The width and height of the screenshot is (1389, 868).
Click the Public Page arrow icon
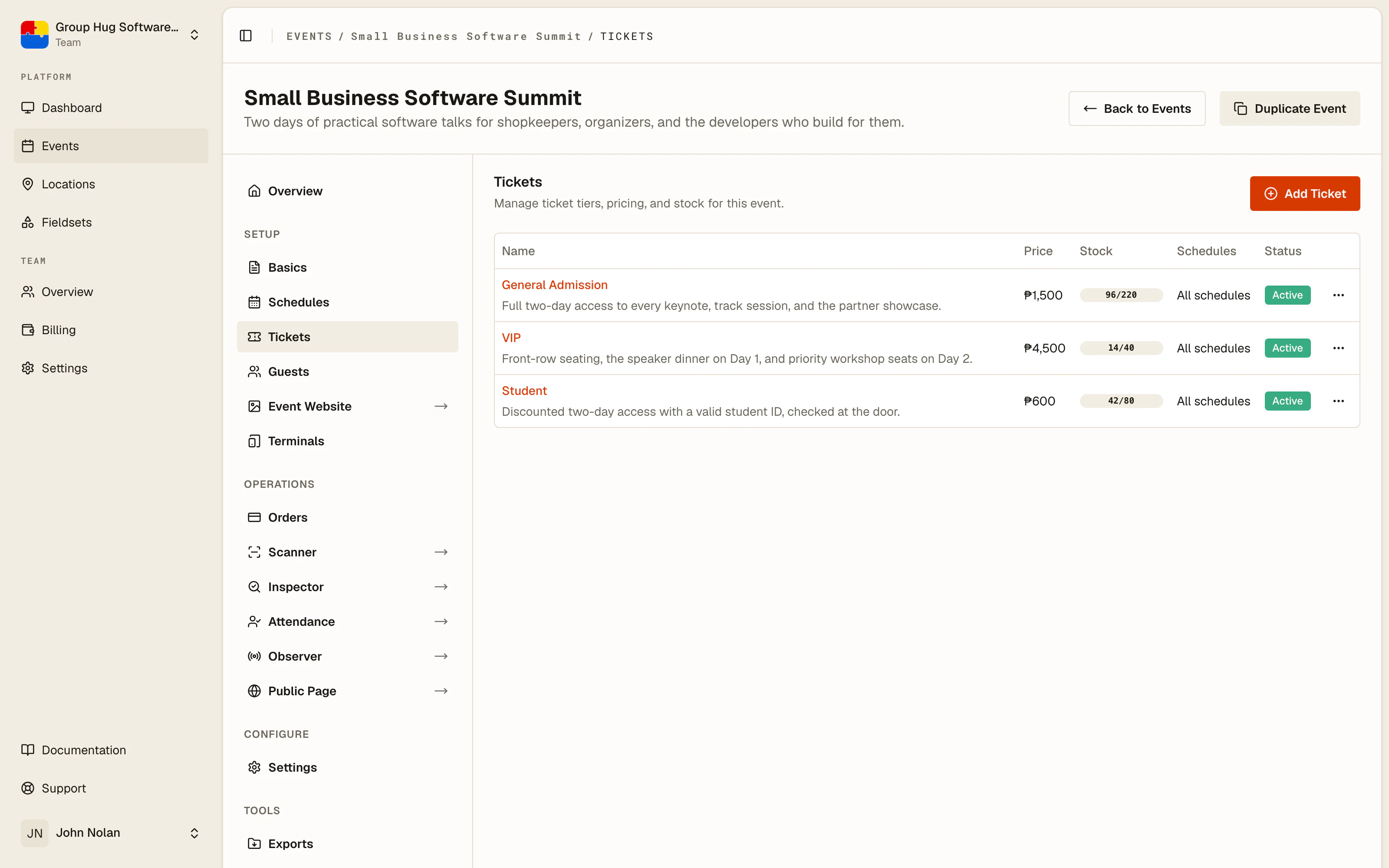[441, 690]
